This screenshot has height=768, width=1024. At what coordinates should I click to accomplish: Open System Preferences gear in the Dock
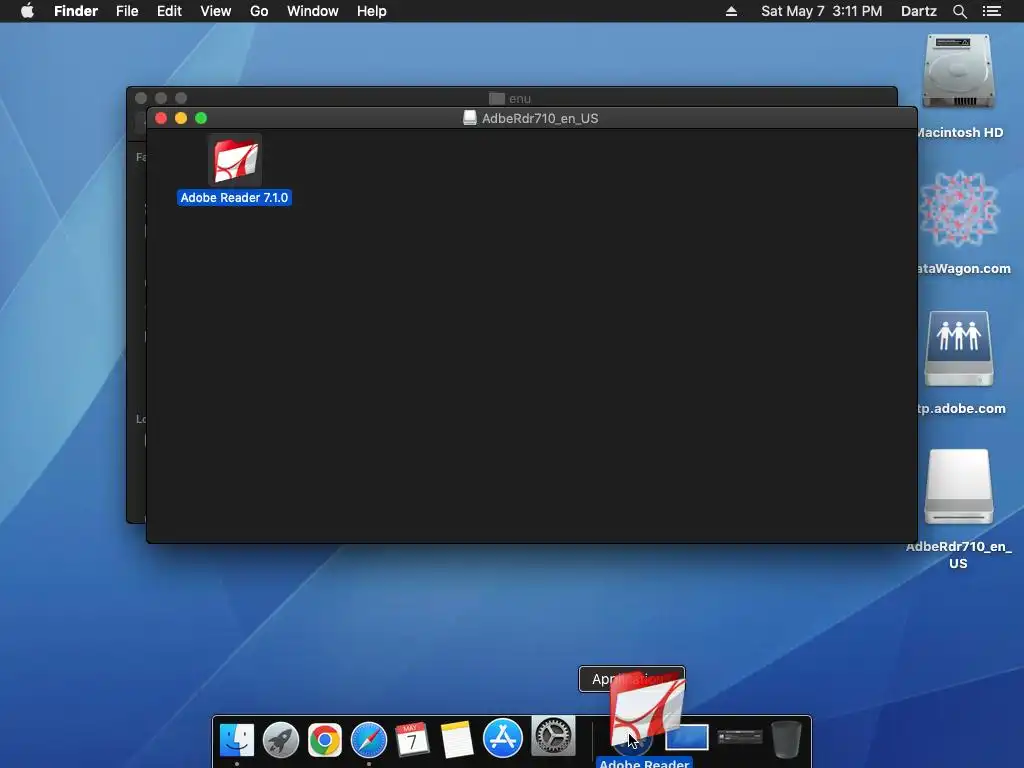[x=553, y=737]
